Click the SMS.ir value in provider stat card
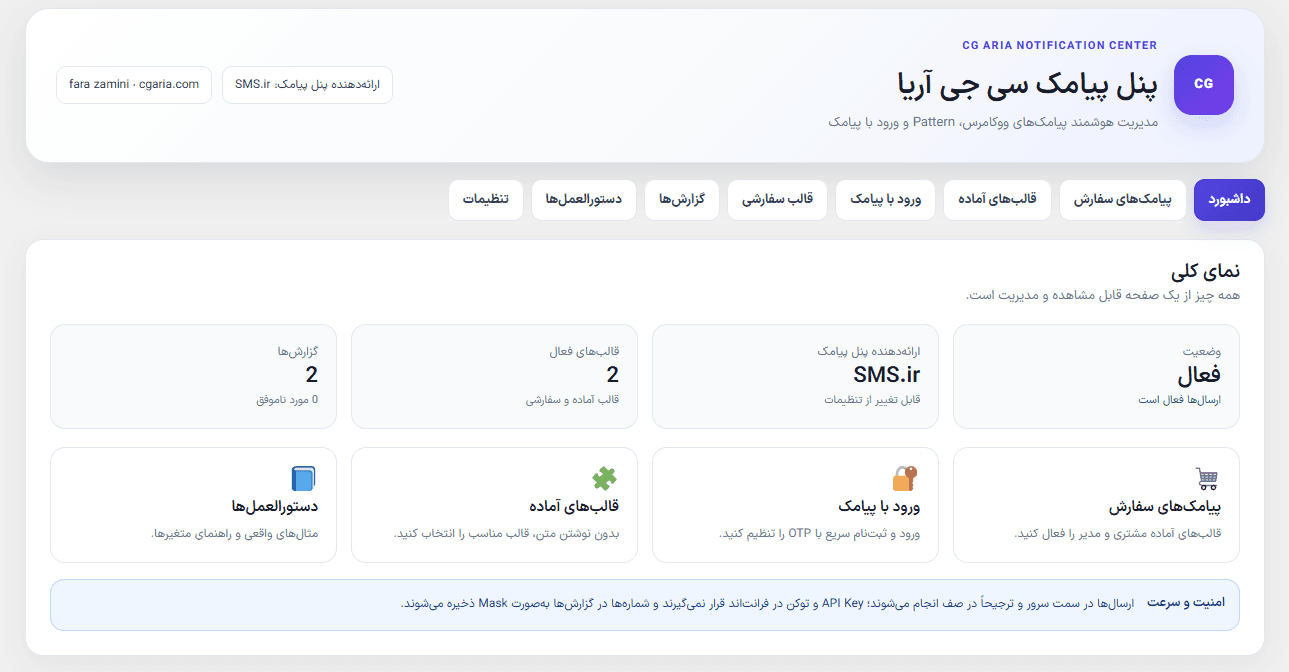Viewport: 1289px width, 672px height. pos(887,375)
